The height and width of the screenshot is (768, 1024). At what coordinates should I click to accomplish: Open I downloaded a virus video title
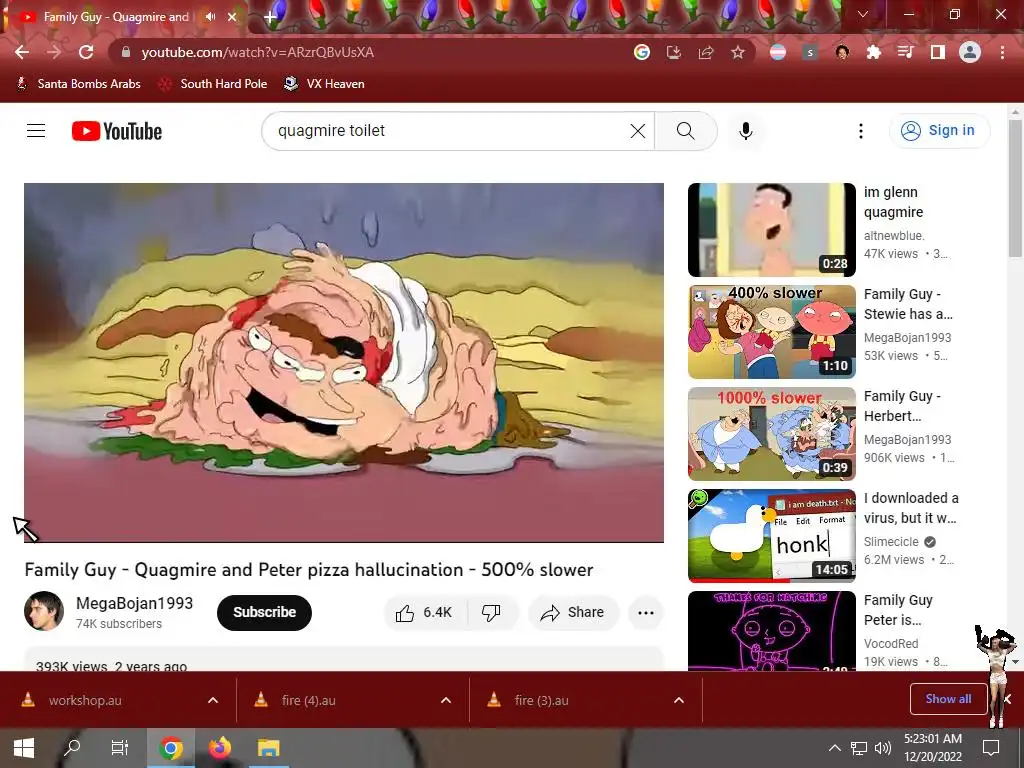pyautogui.click(x=911, y=508)
